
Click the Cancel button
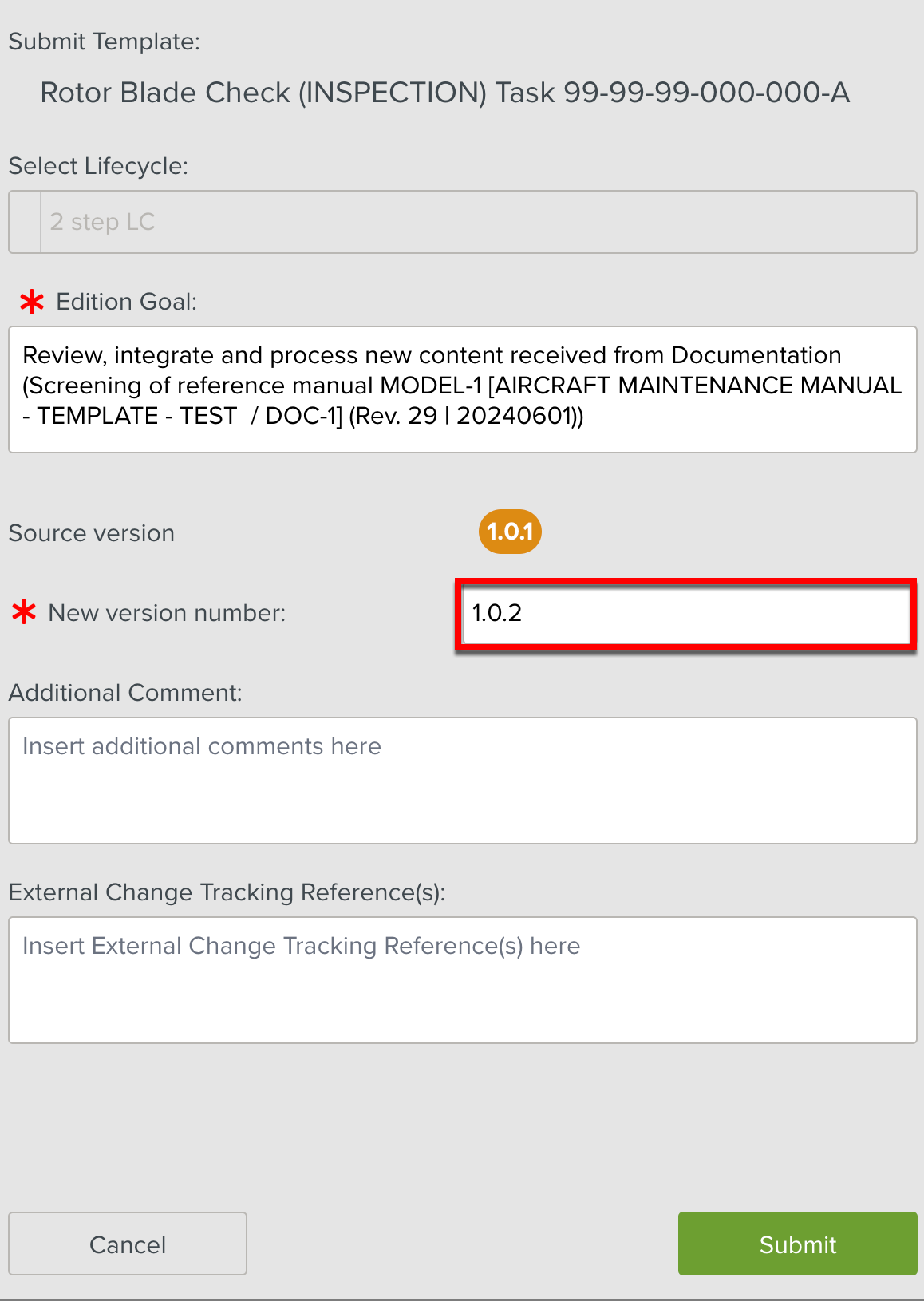128,1244
